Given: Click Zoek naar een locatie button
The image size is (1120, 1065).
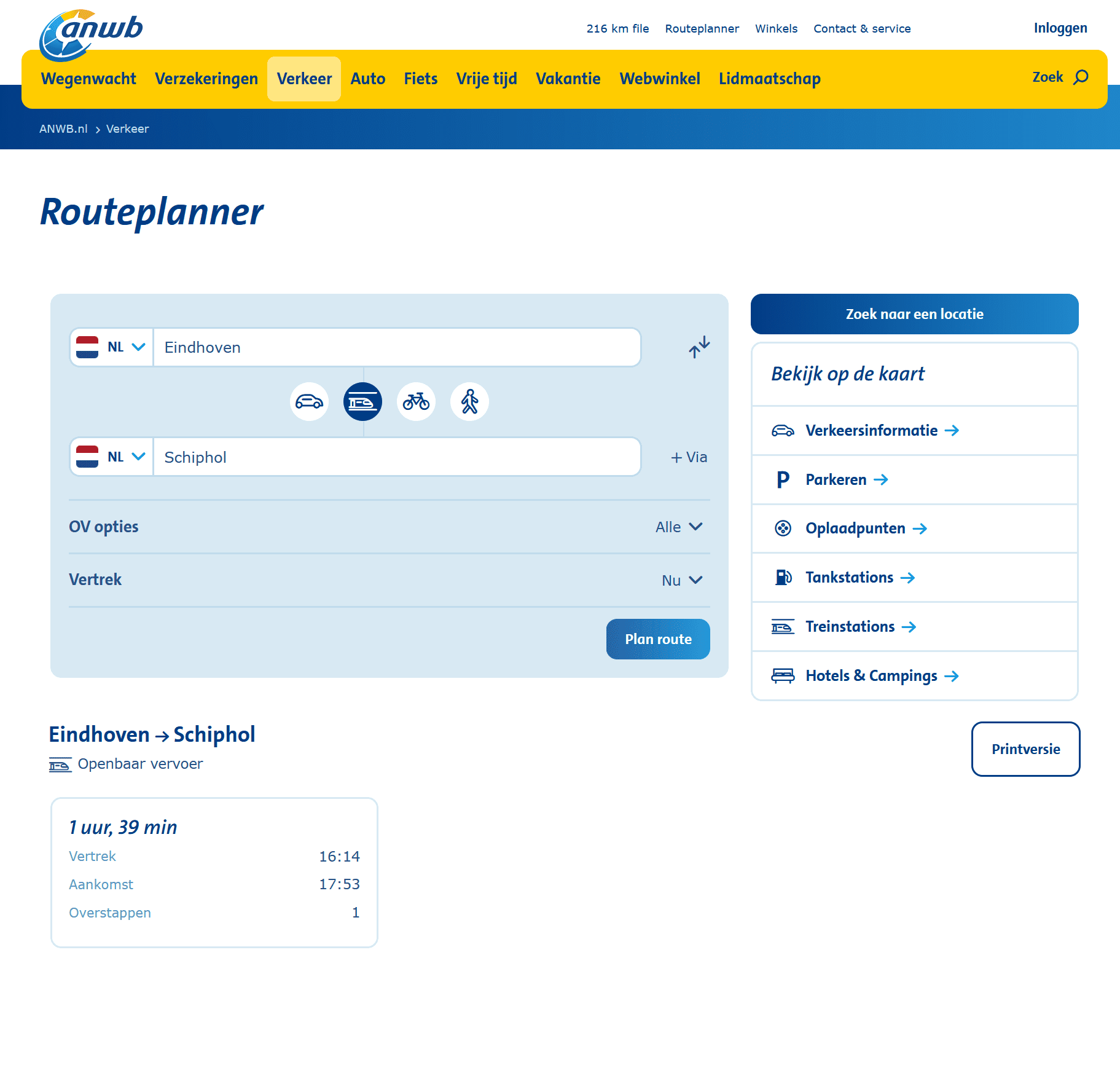Looking at the screenshot, I should [x=914, y=314].
